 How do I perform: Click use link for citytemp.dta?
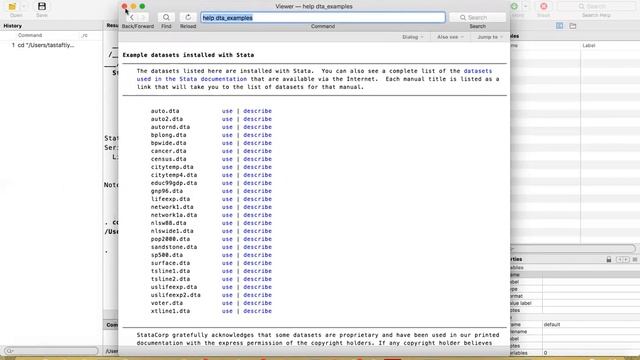pos(227,167)
